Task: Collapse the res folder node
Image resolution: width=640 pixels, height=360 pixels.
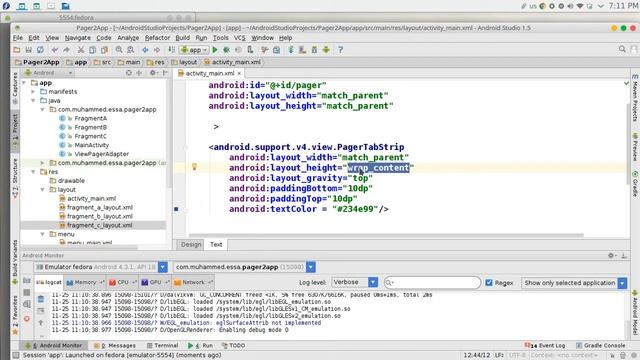Action: click(33, 172)
